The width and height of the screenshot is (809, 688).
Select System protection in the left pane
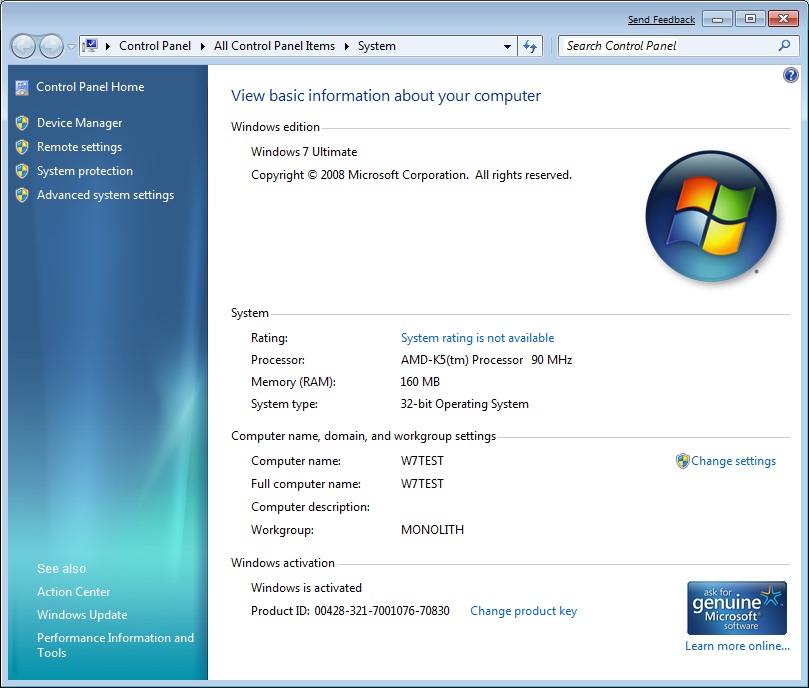point(84,171)
